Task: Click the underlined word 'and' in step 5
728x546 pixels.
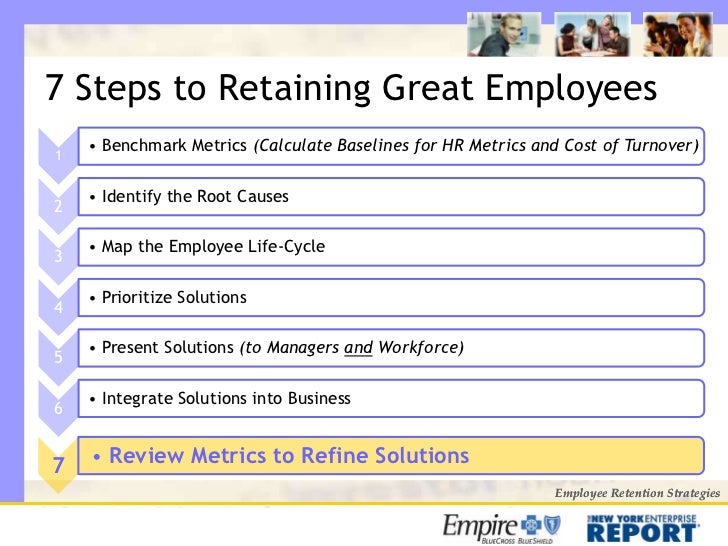Action: click(358, 348)
